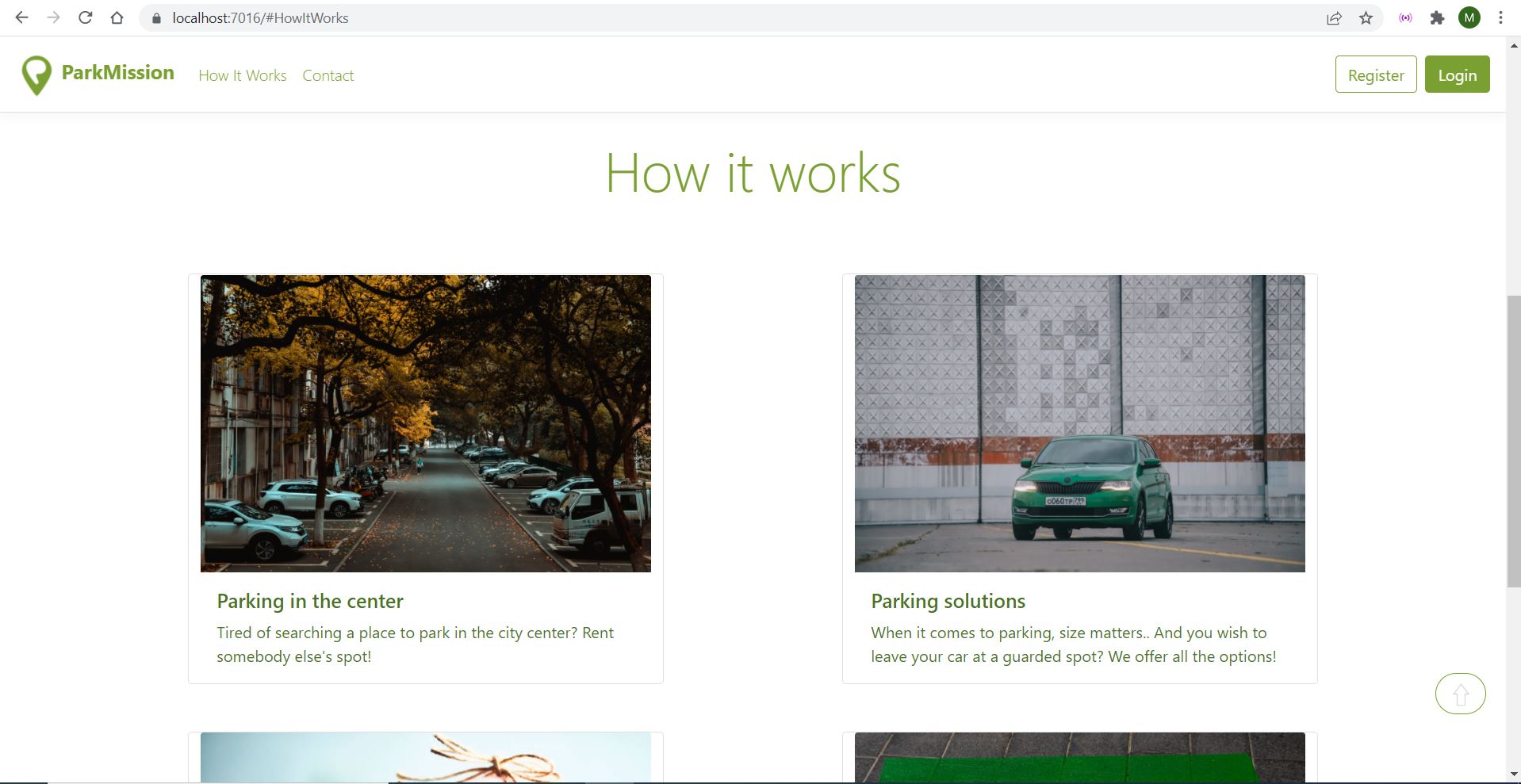1521x784 pixels.
Task: Open the Contact page
Action: click(328, 75)
